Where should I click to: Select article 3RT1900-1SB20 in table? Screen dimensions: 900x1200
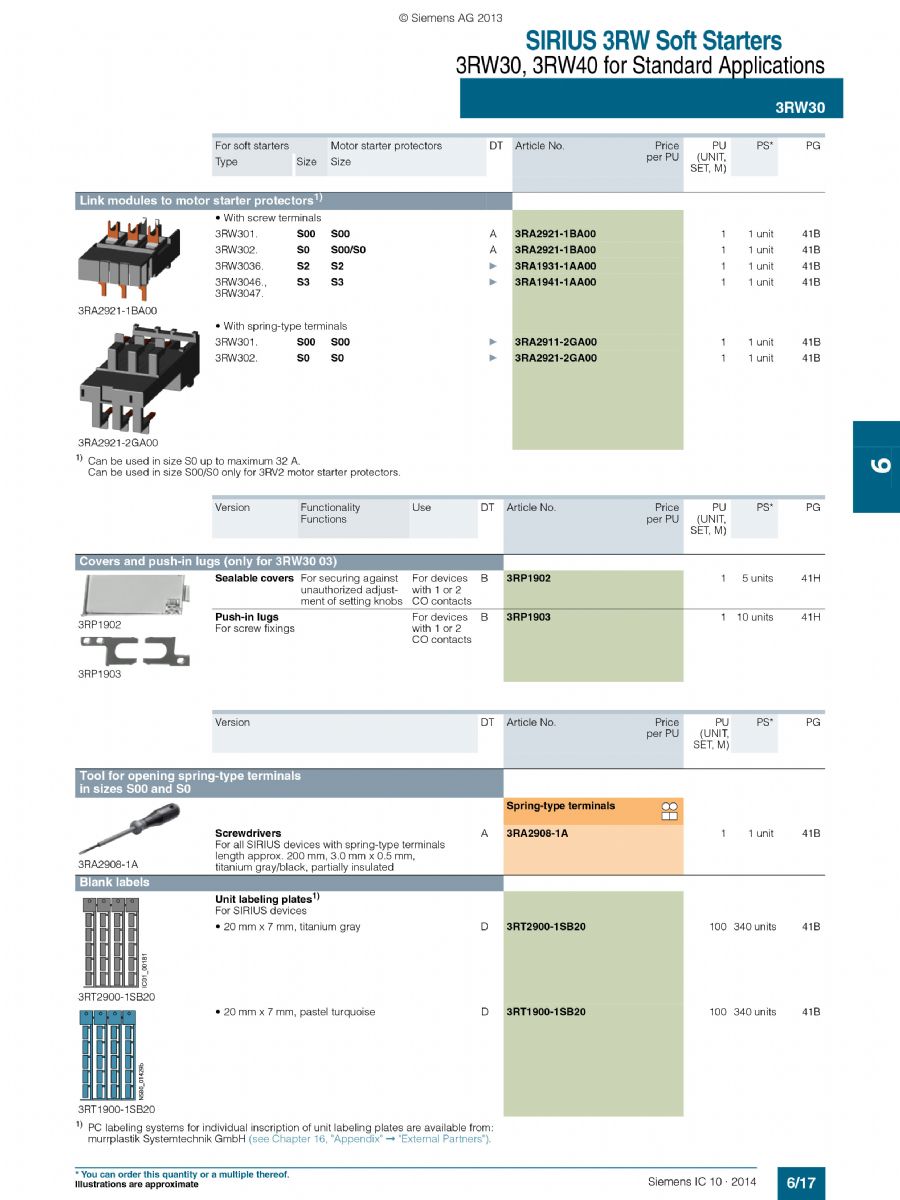(x=546, y=1012)
